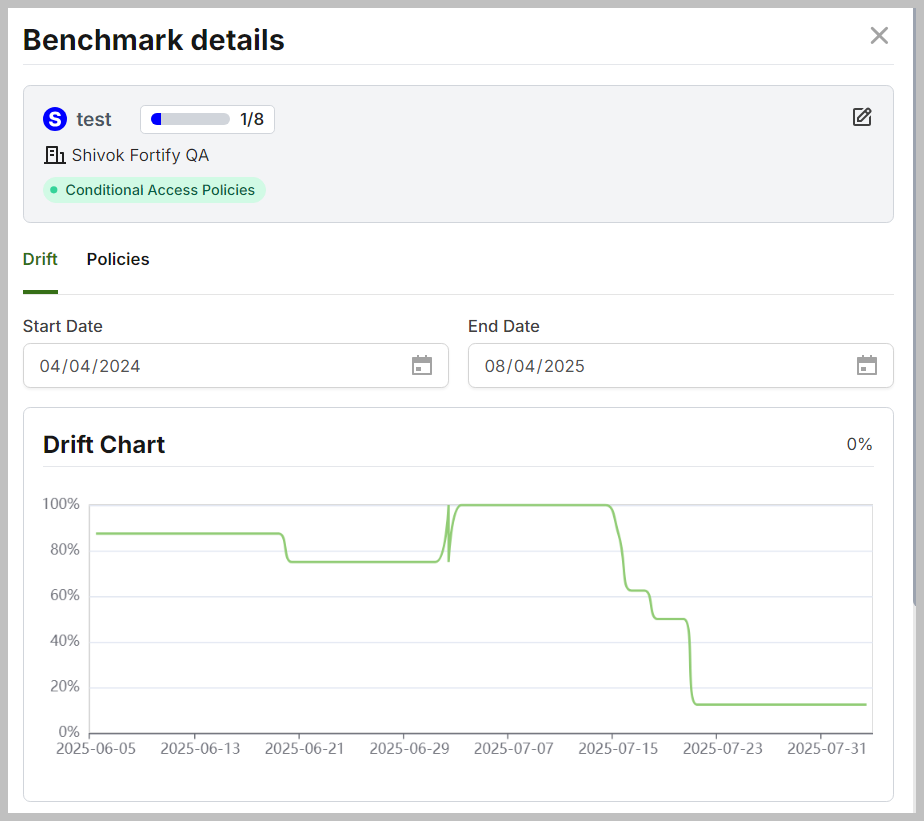Screen dimensions: 924x821
Task: Select the Conditional Access Policies tag text
Action: 160,190
